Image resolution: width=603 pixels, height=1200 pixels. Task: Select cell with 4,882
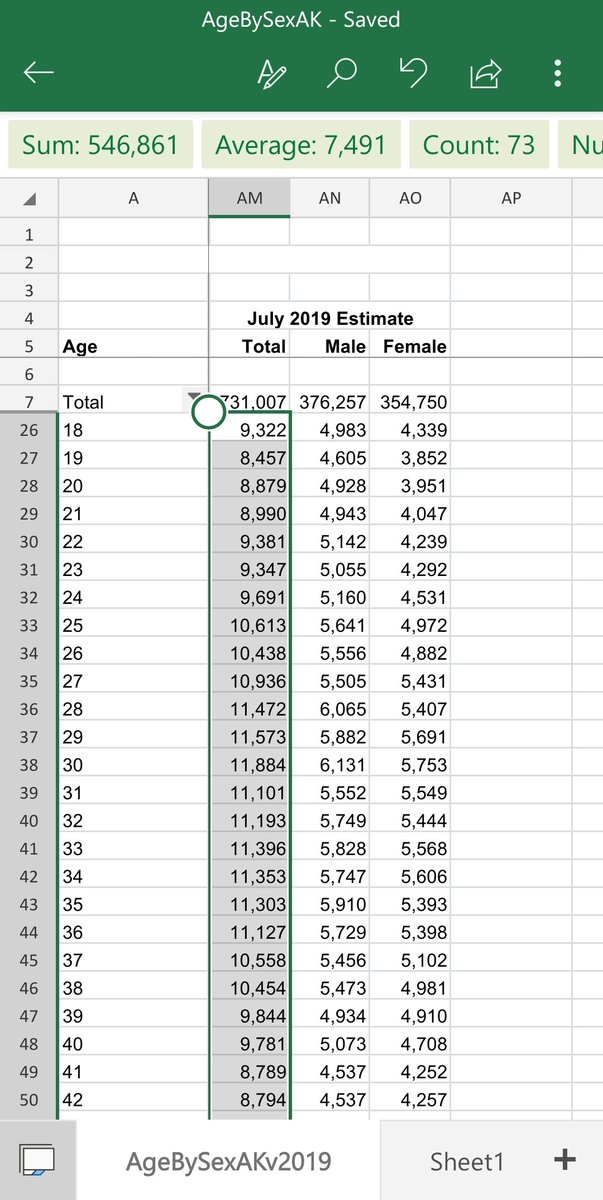tap(410, 654)
